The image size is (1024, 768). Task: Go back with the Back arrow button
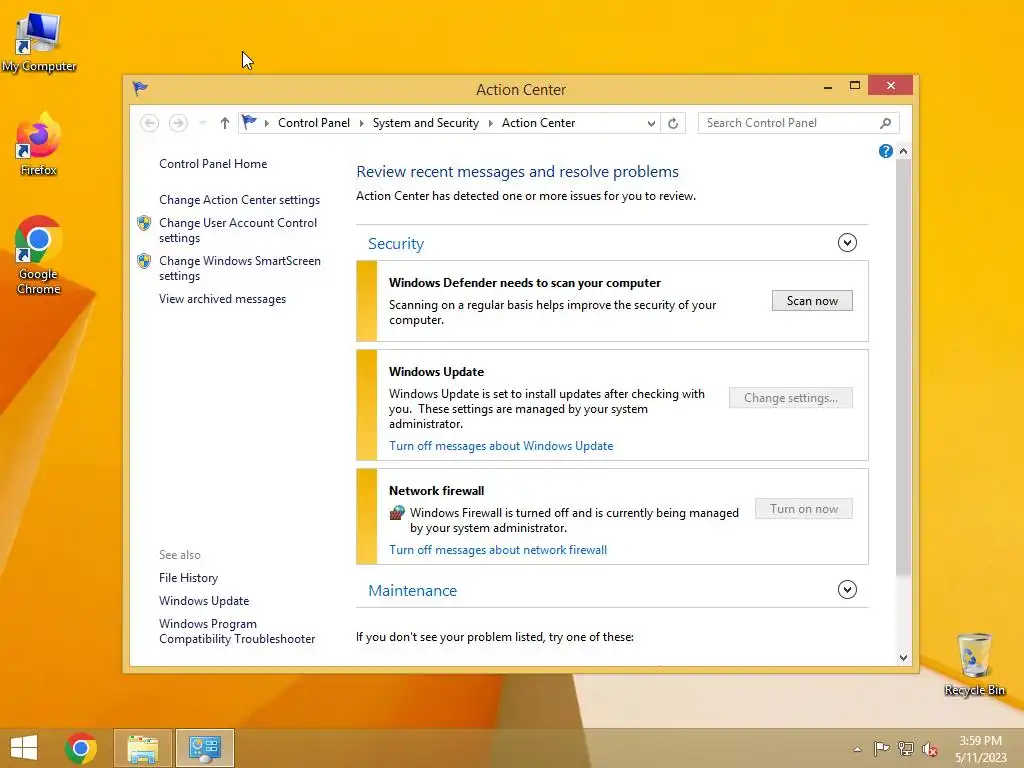[150, 123]
